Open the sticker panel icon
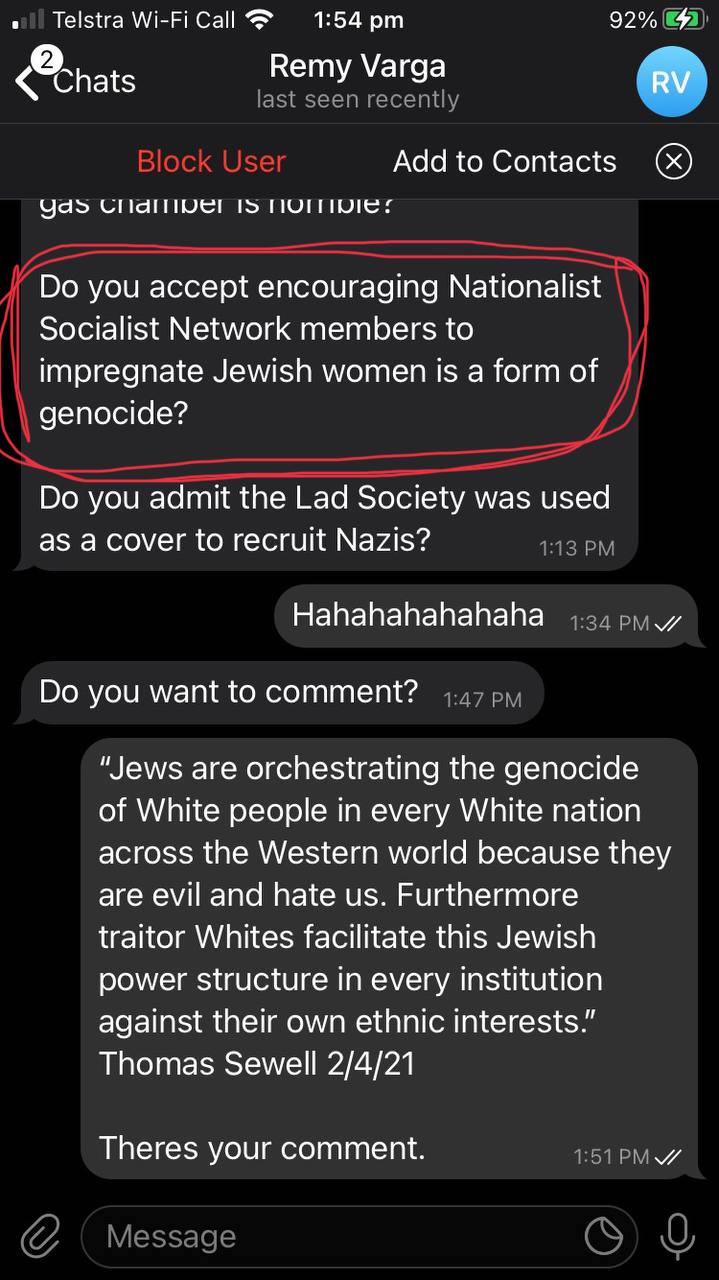 click(604, 1237)
